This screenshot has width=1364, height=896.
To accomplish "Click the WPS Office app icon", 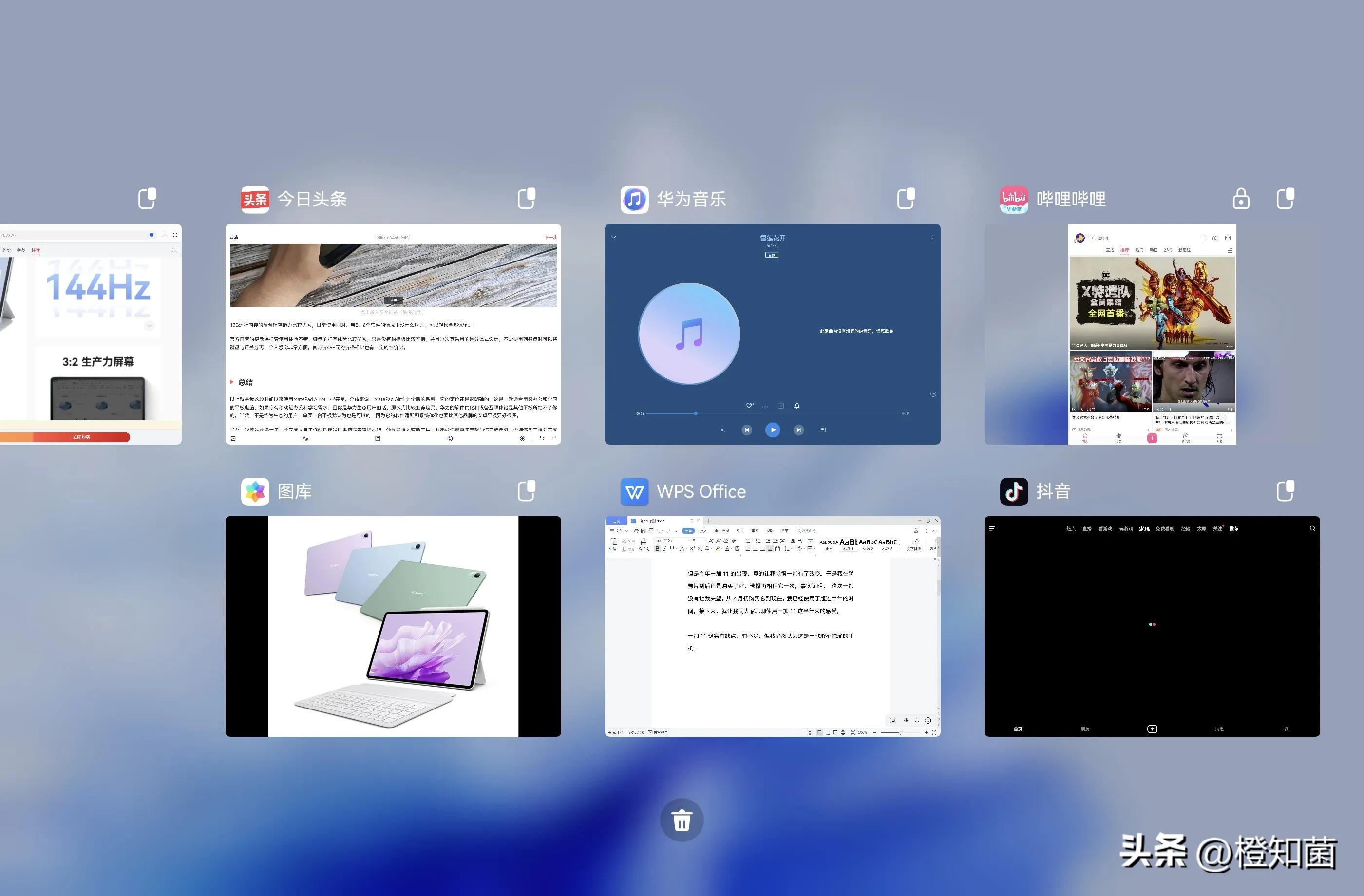I will (x=634, y=491).
